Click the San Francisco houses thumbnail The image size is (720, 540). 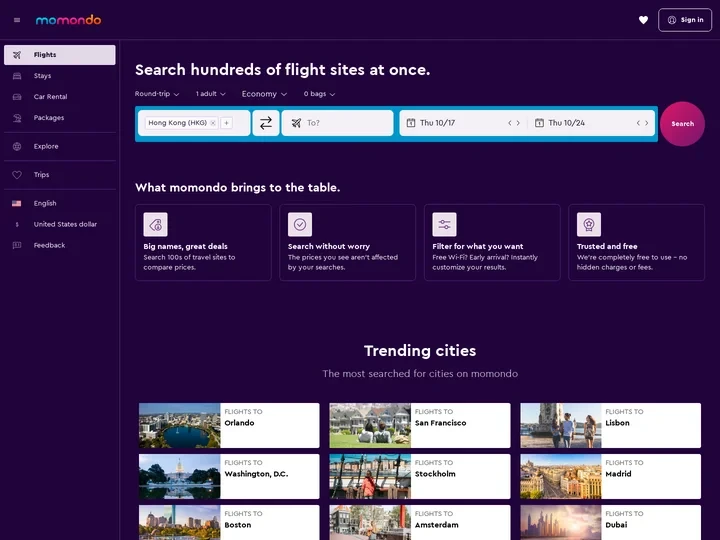(x=370, y=425)
